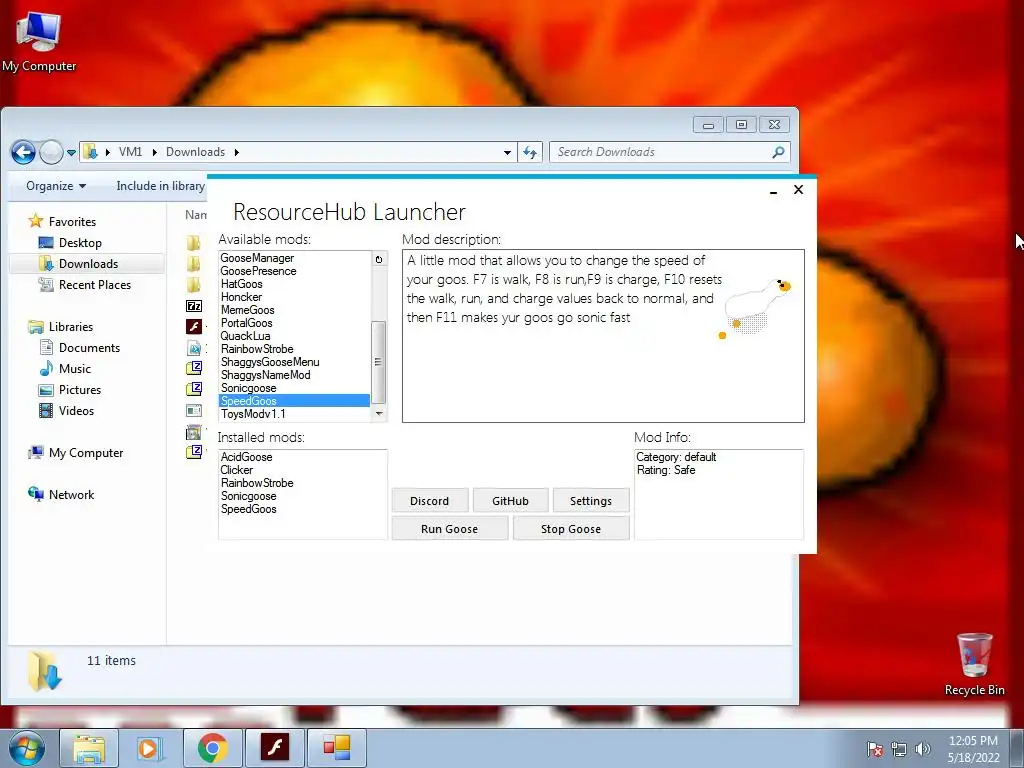
Task: Open the Flash file icon in Downloads list
Action: pyautogui.click(x=194, y=327)
